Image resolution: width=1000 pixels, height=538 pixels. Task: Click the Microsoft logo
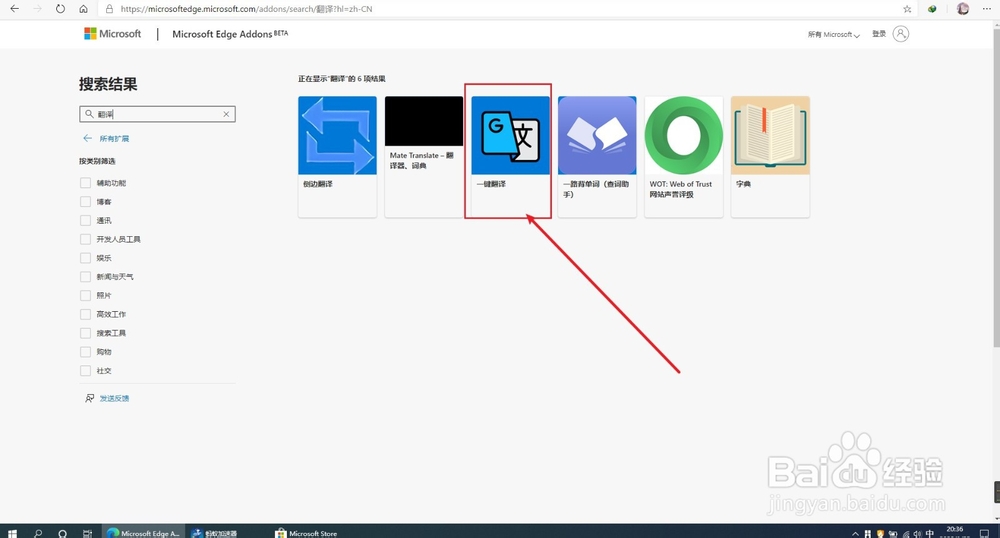pos(112,34)
